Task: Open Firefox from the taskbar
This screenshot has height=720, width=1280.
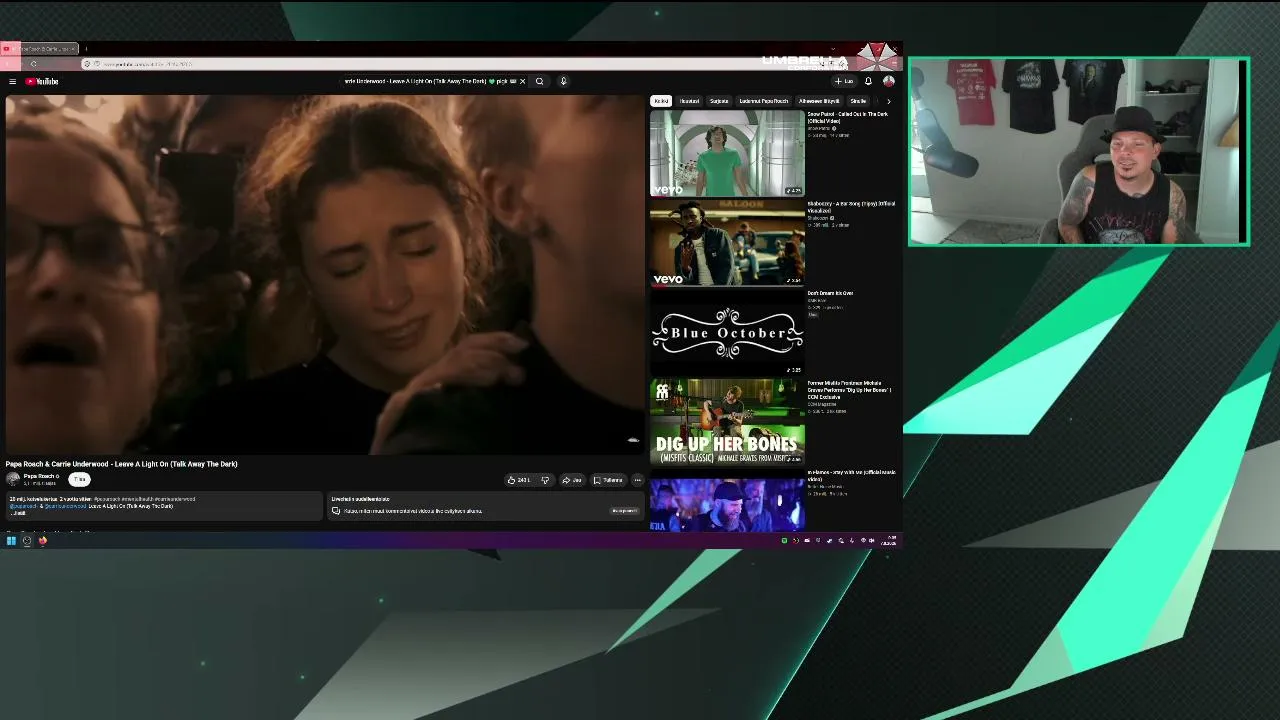Action: pyautogui.click(x=43, y=541)
